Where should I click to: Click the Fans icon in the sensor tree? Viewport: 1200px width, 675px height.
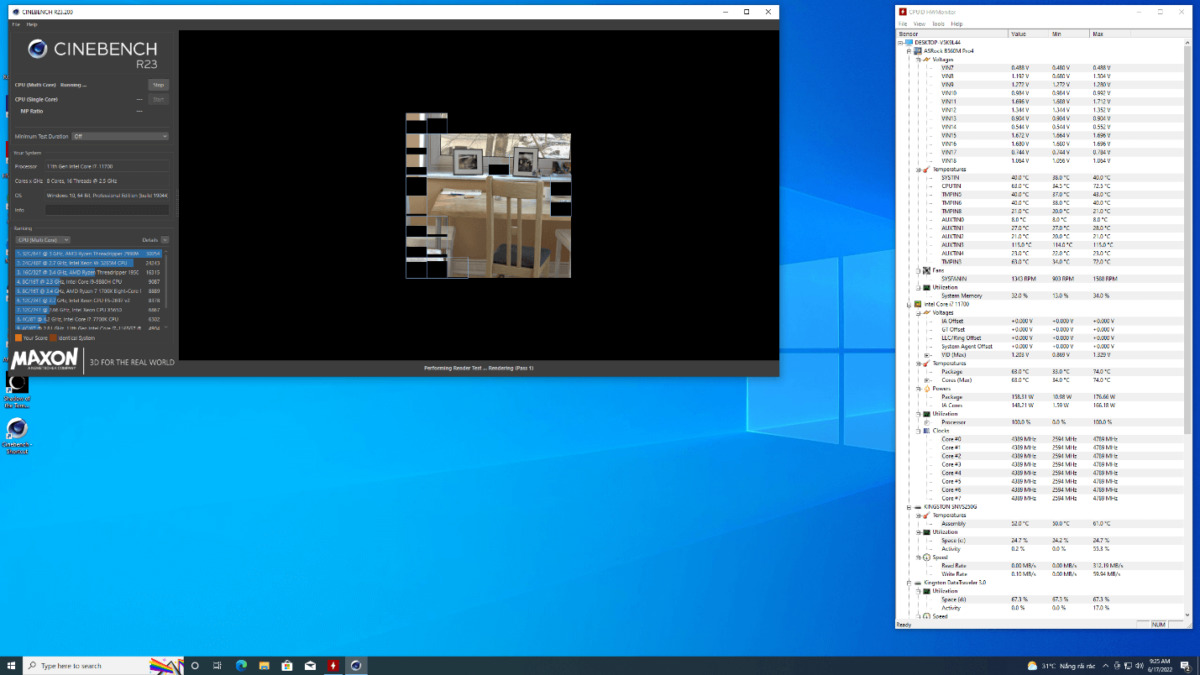pyautogui.click(x=927, y=270)
